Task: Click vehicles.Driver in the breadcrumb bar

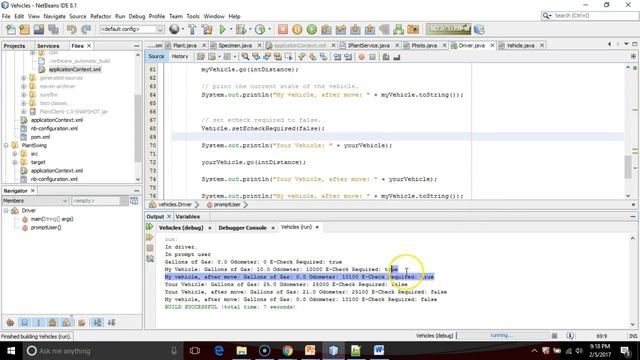Action: point(175,204)
